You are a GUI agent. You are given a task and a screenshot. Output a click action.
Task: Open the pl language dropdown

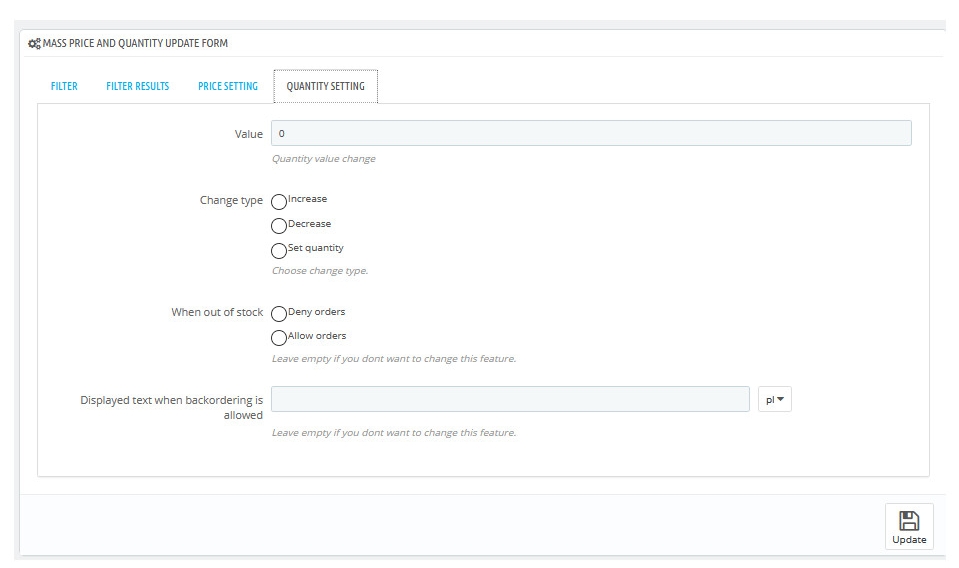click(x=774, y=399)
